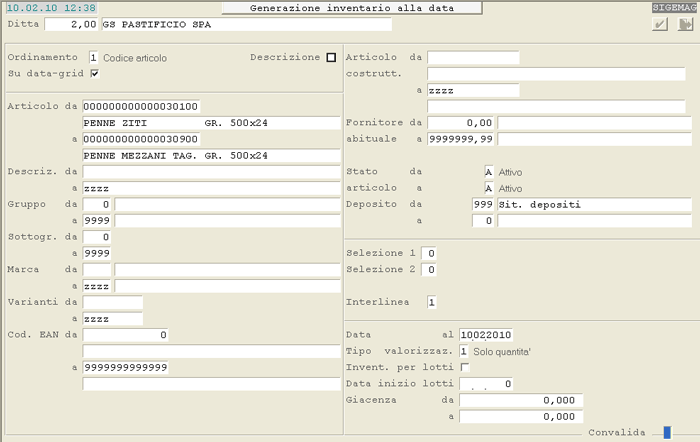Click Sottogr. da field
The width and height of the screenshot is (700, 442).
[97, 237]
